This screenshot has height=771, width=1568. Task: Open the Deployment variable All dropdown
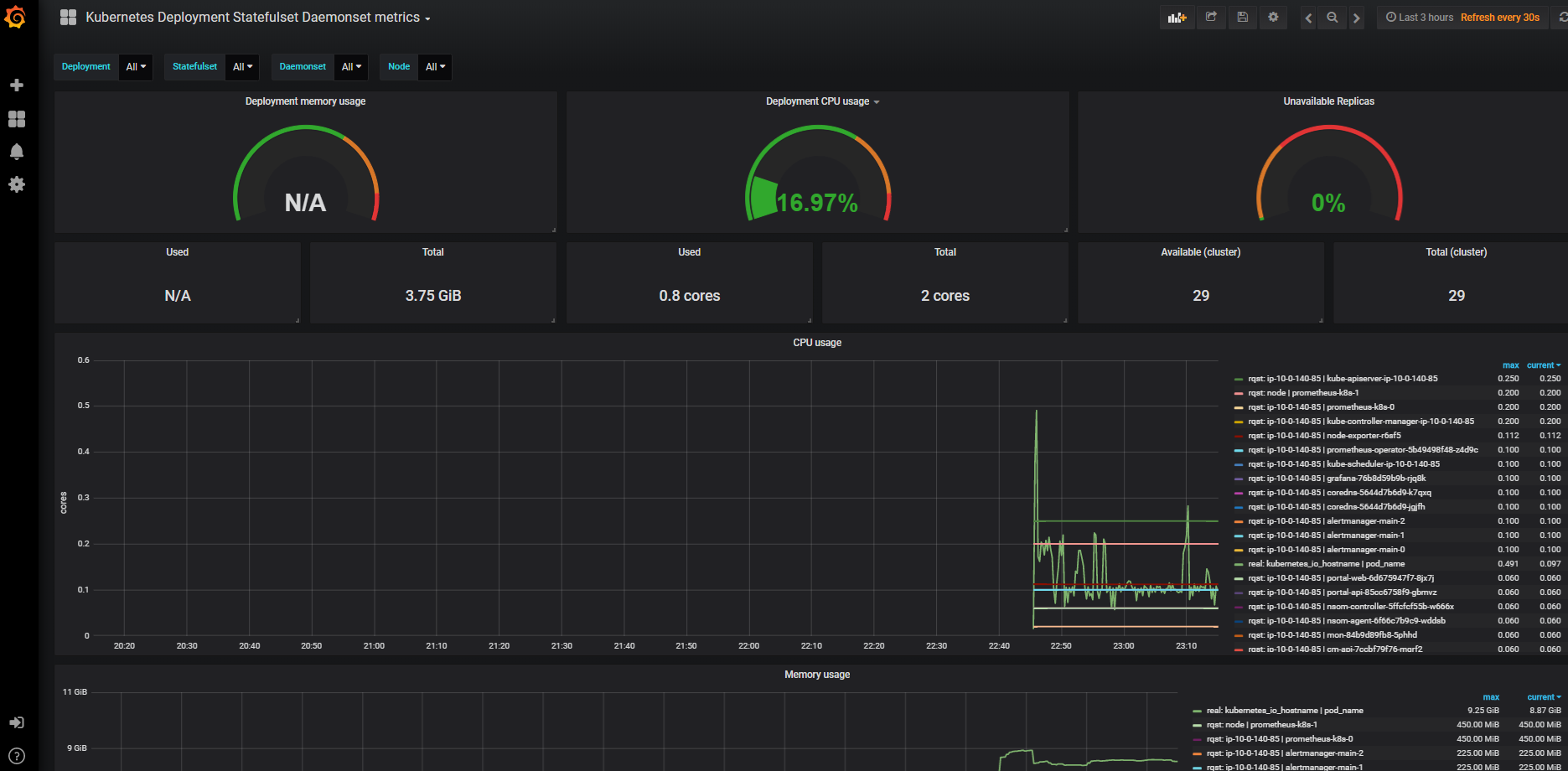136,67
